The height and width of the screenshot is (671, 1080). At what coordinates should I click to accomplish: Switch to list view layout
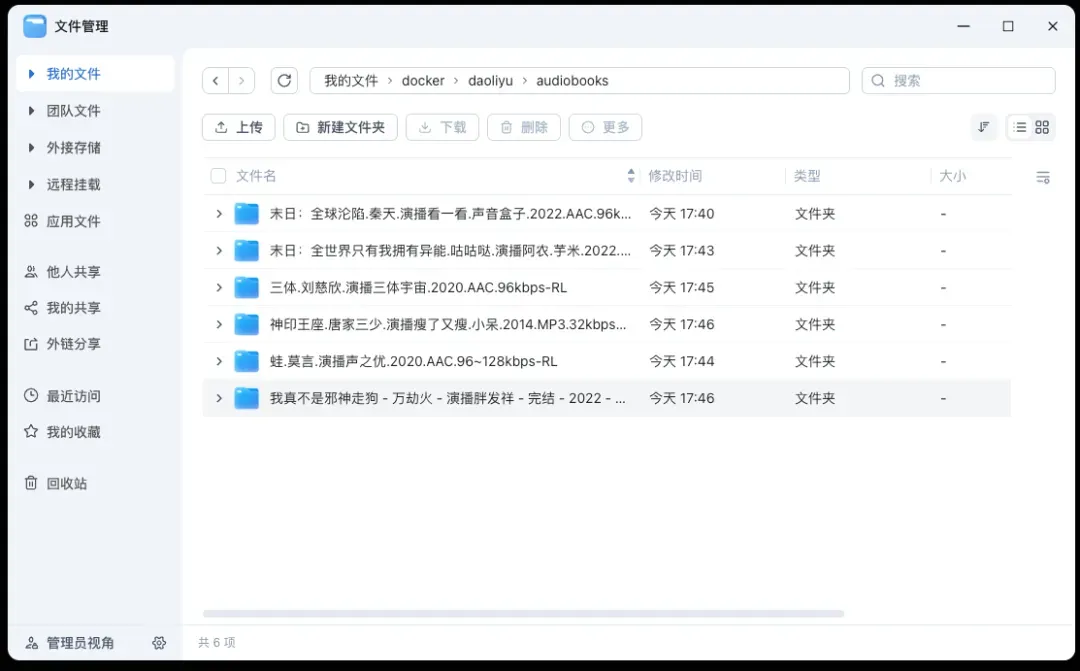1019,127
